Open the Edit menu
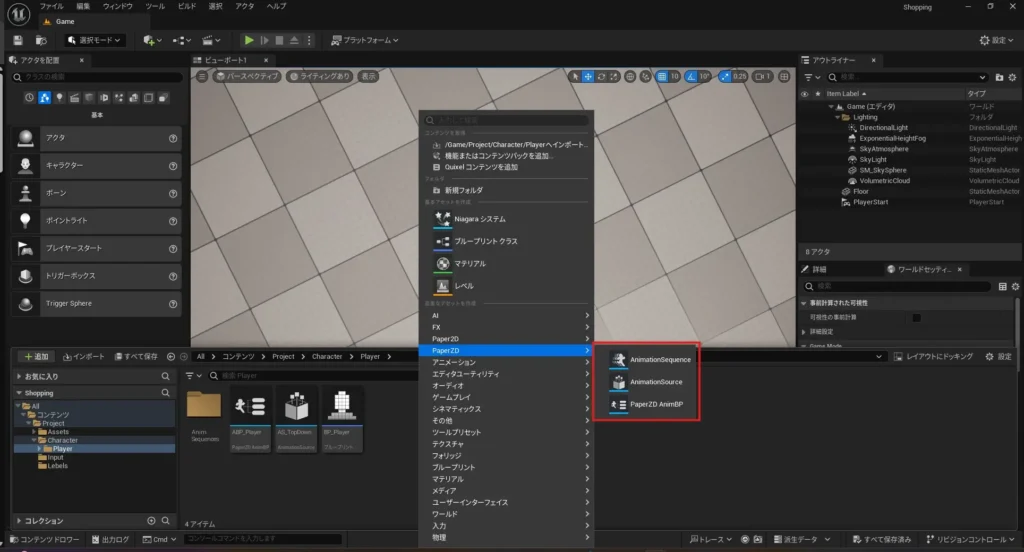This screenshot has height=552, width=1024. pyautogui.click(x=83, y=7)
